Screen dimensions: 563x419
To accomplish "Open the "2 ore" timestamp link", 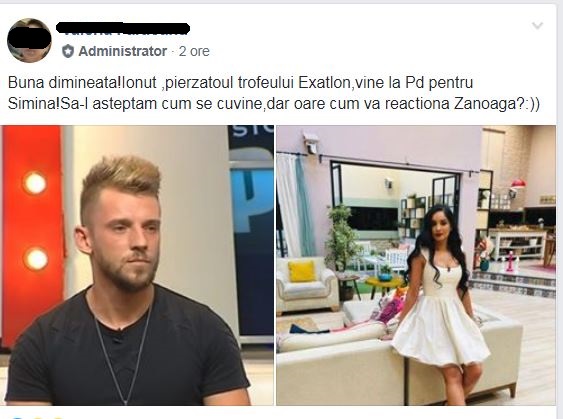I will point(194,51).
